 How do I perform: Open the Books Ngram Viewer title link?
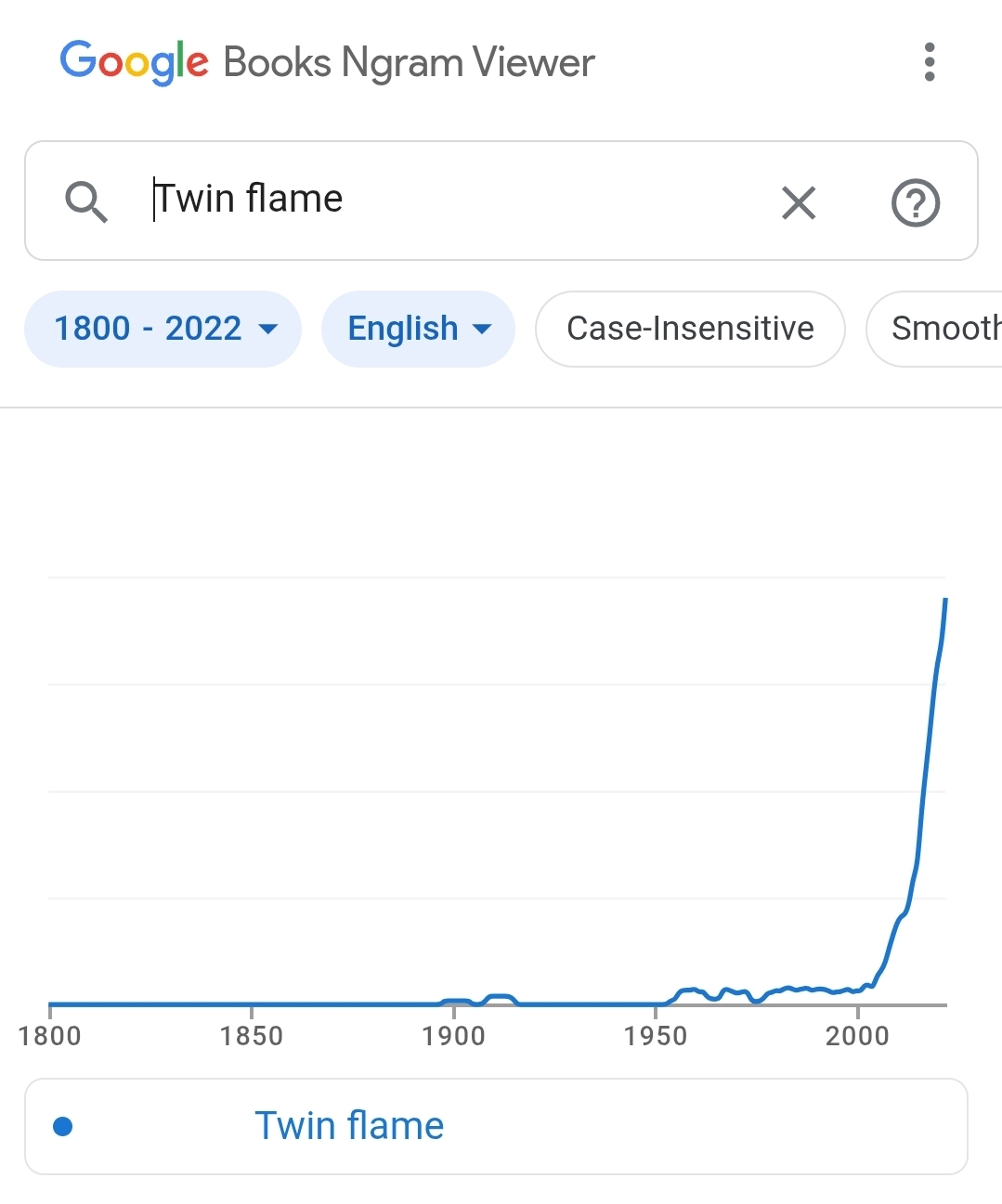pyautogui.click(x=409, y=62)
